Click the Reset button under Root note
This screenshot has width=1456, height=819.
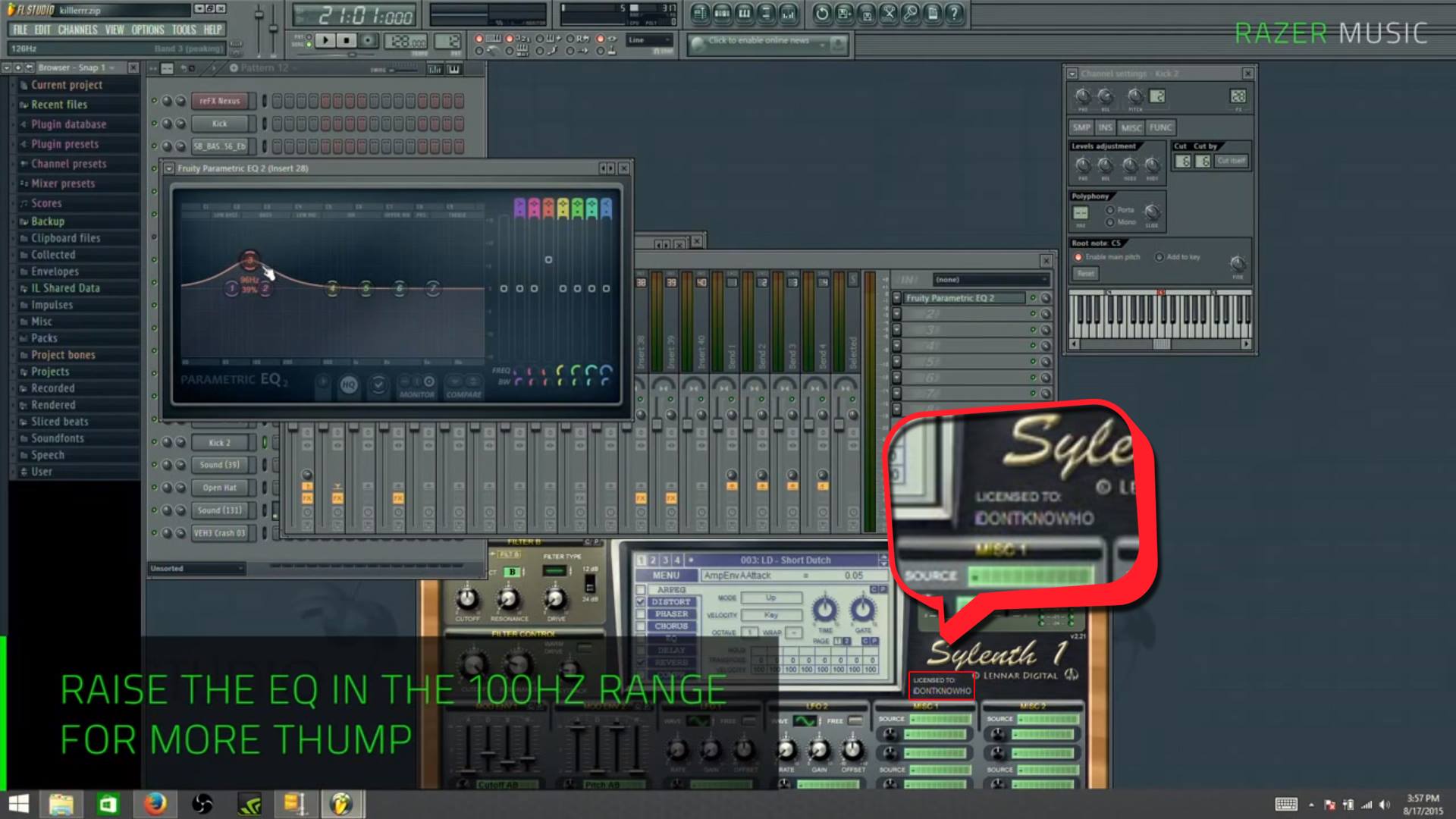[1086, 273]
